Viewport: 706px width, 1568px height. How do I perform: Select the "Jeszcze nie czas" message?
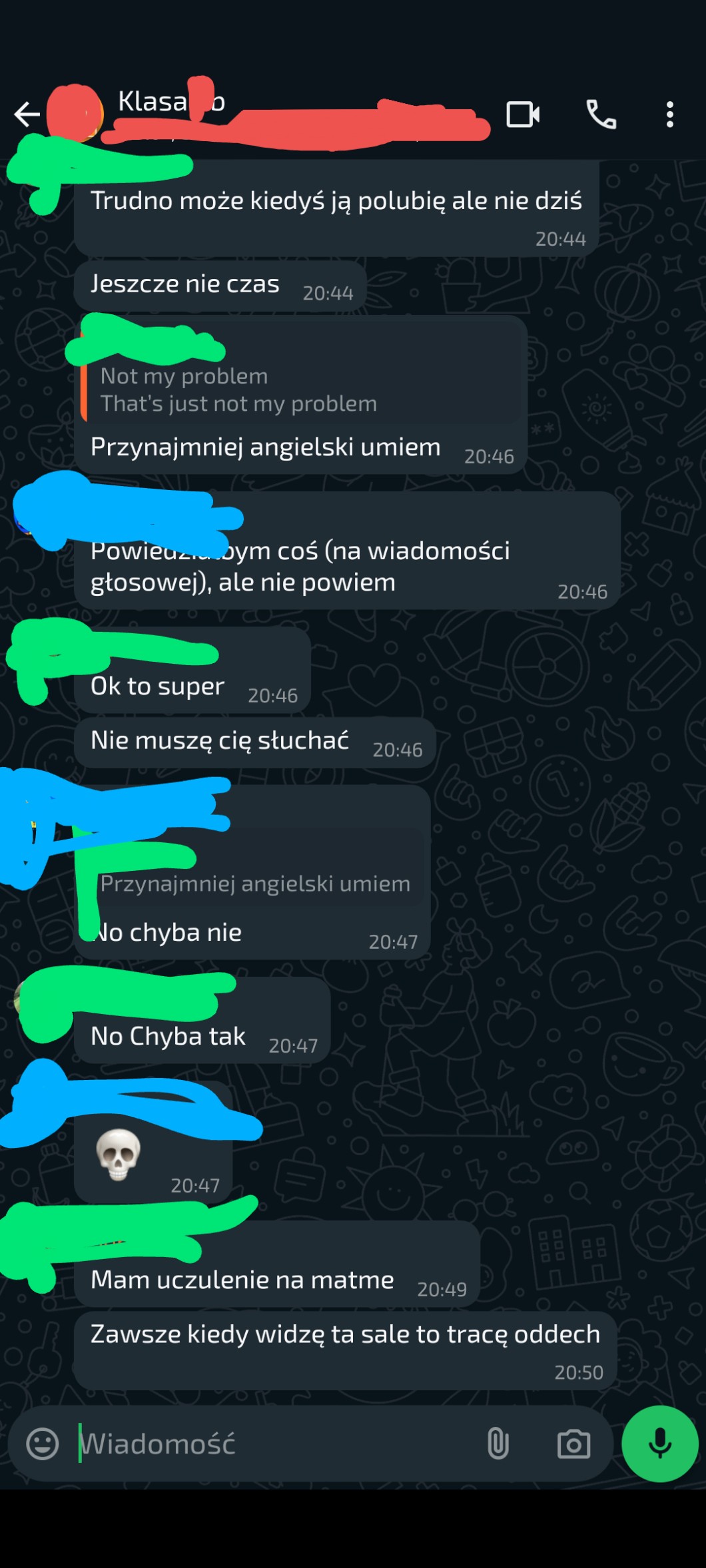(220, 286)
